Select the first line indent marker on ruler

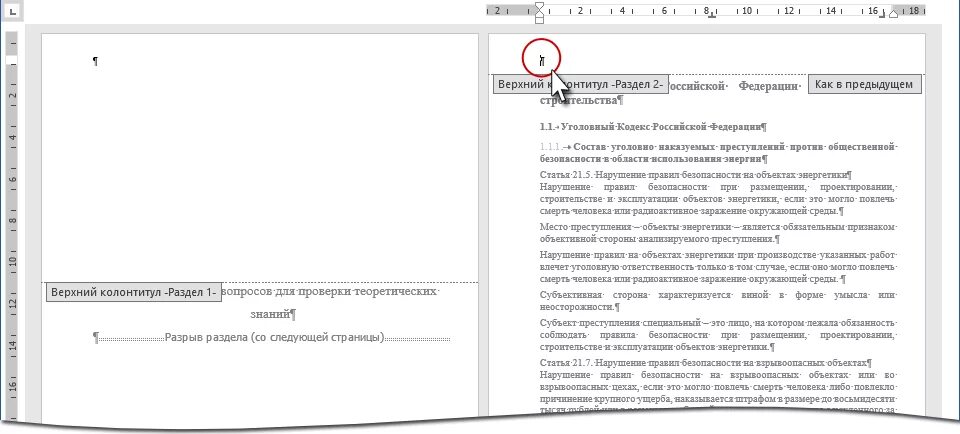coord(539,6)
